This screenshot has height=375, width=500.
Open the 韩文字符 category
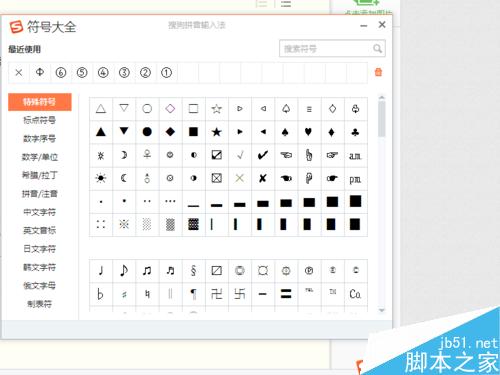(x=40, y=267)
